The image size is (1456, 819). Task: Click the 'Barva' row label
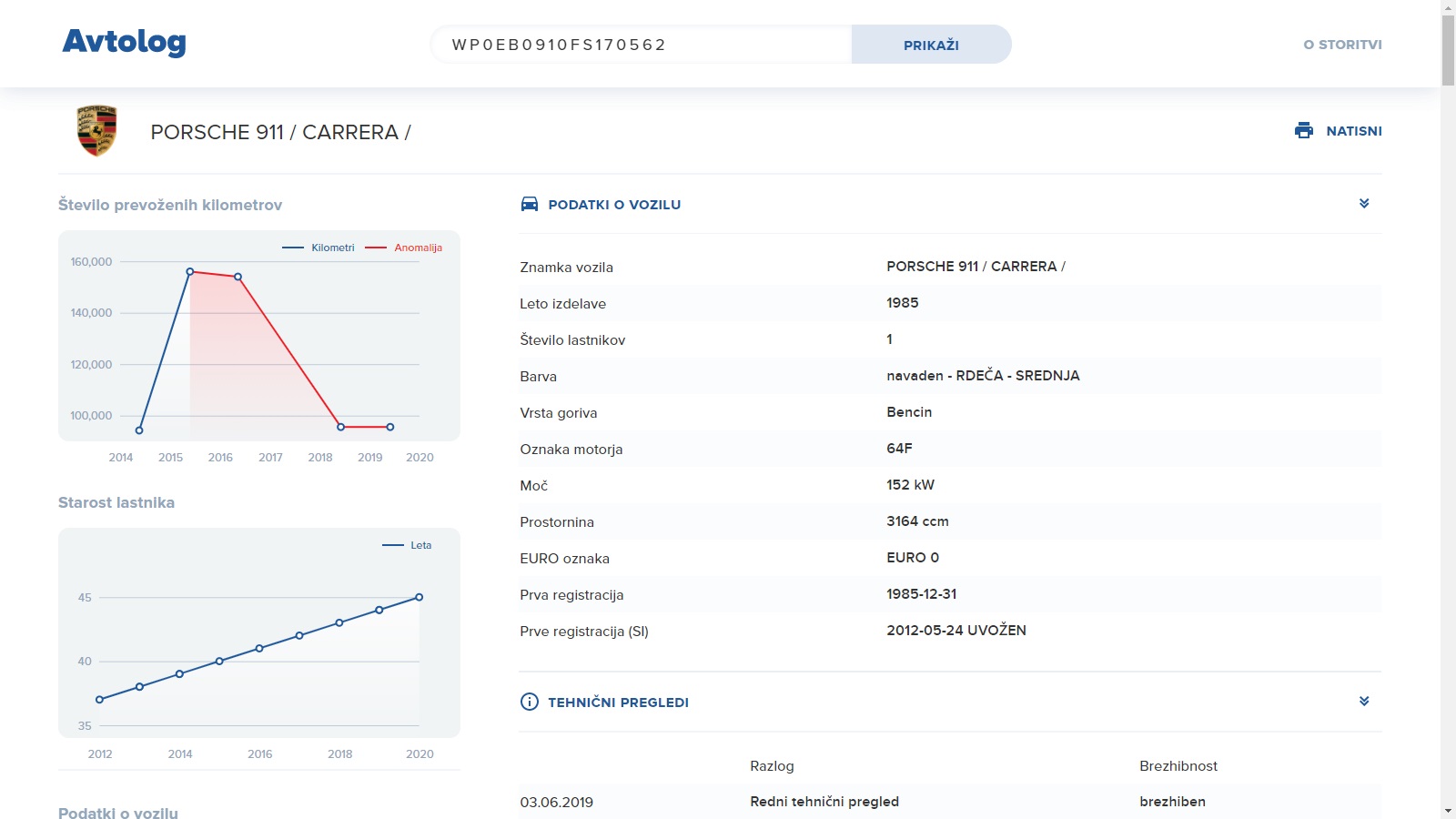pyautogui.click(x=538, y=377)
